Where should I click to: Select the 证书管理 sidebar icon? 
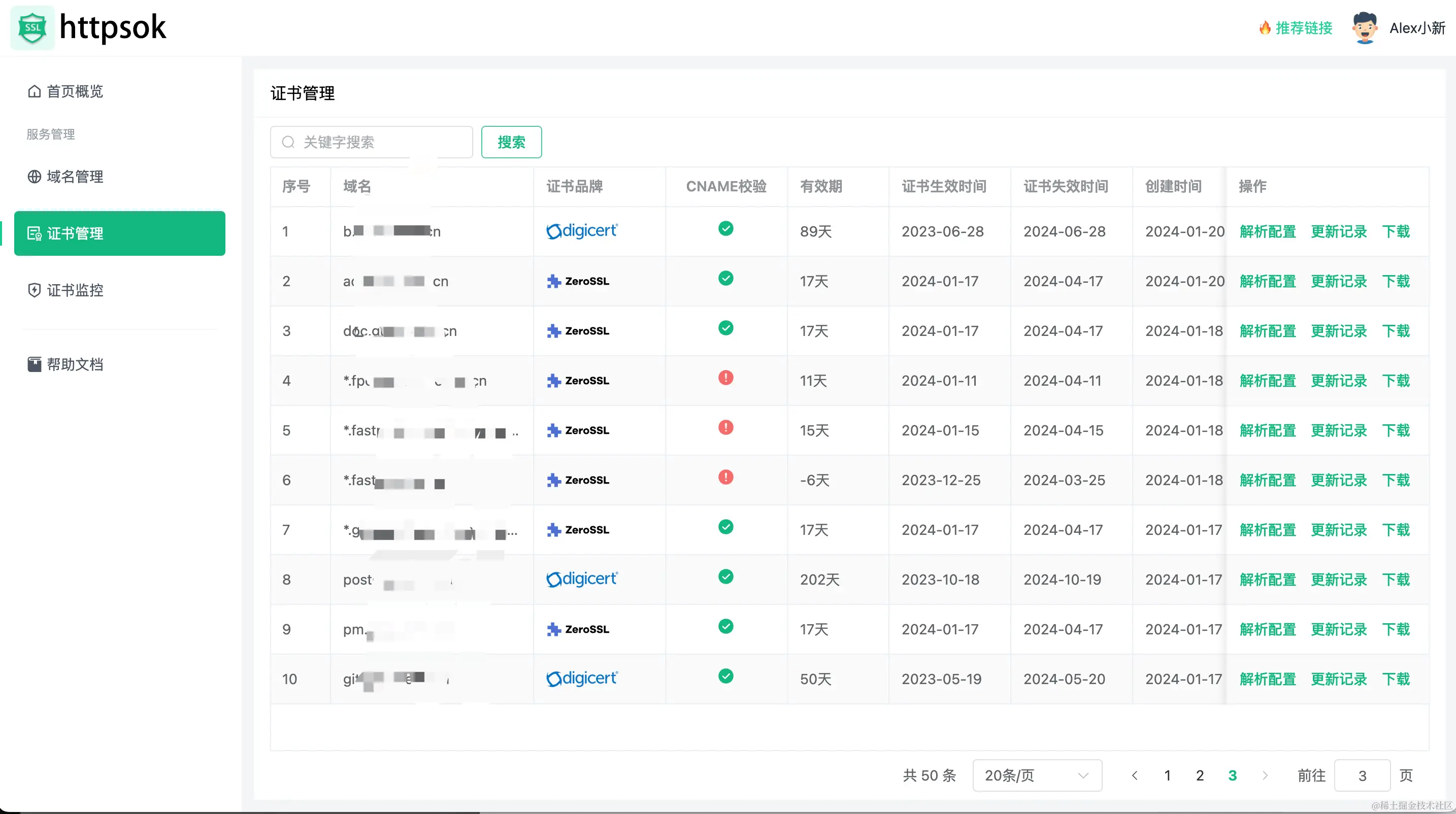[34, 233]
